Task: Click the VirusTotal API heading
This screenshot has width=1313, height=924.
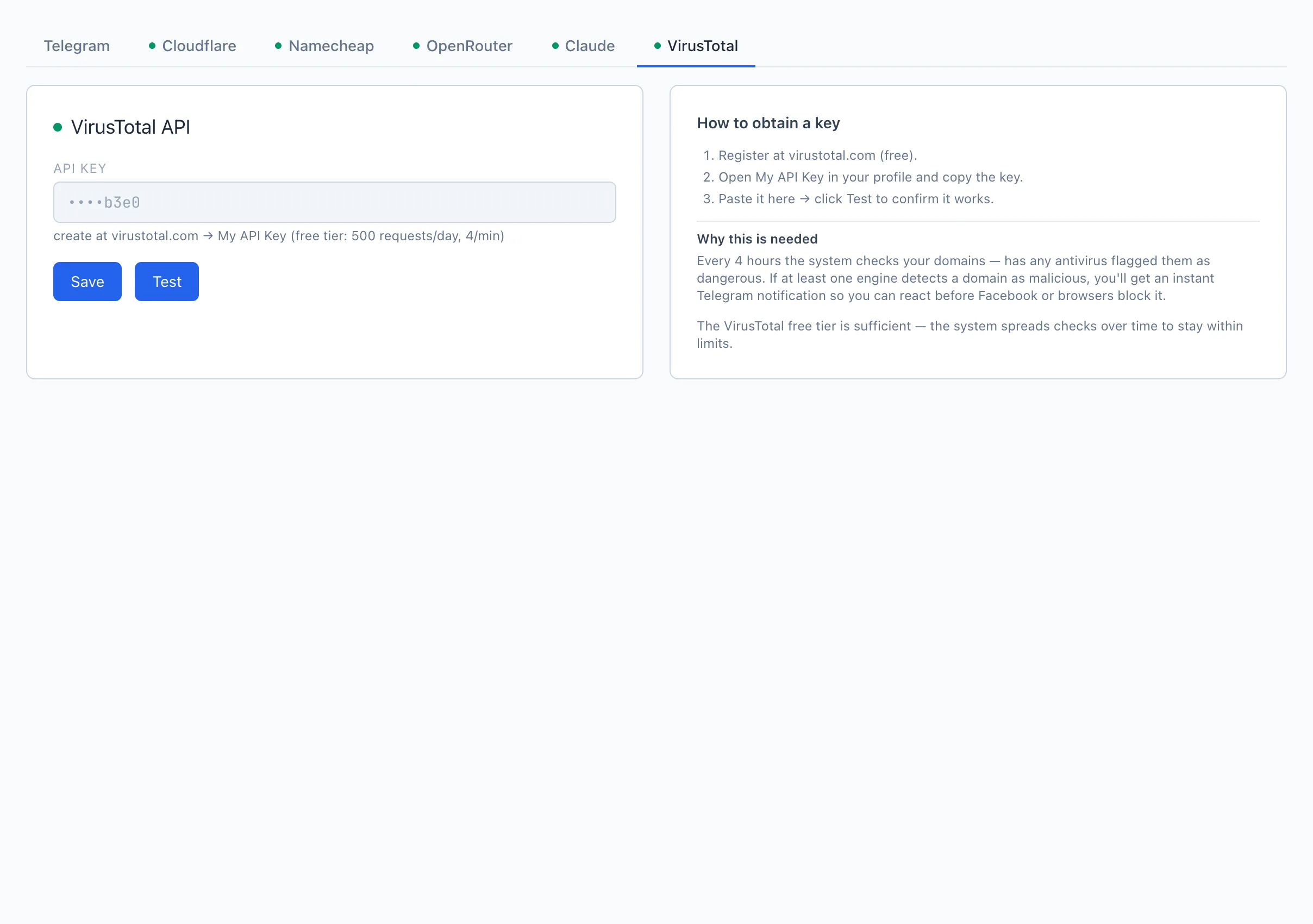Action: point(130,127)
